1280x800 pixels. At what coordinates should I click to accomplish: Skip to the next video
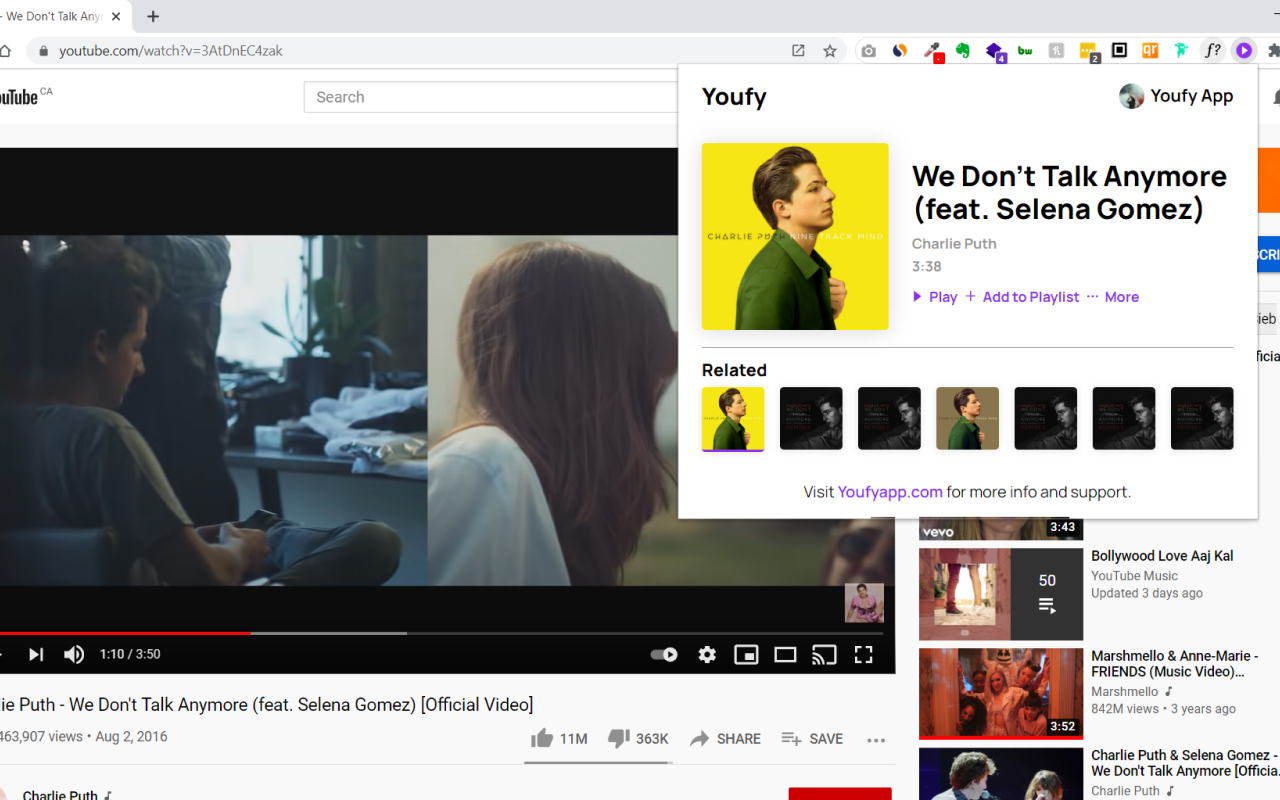pyautogui.click(x=36, y=654)
